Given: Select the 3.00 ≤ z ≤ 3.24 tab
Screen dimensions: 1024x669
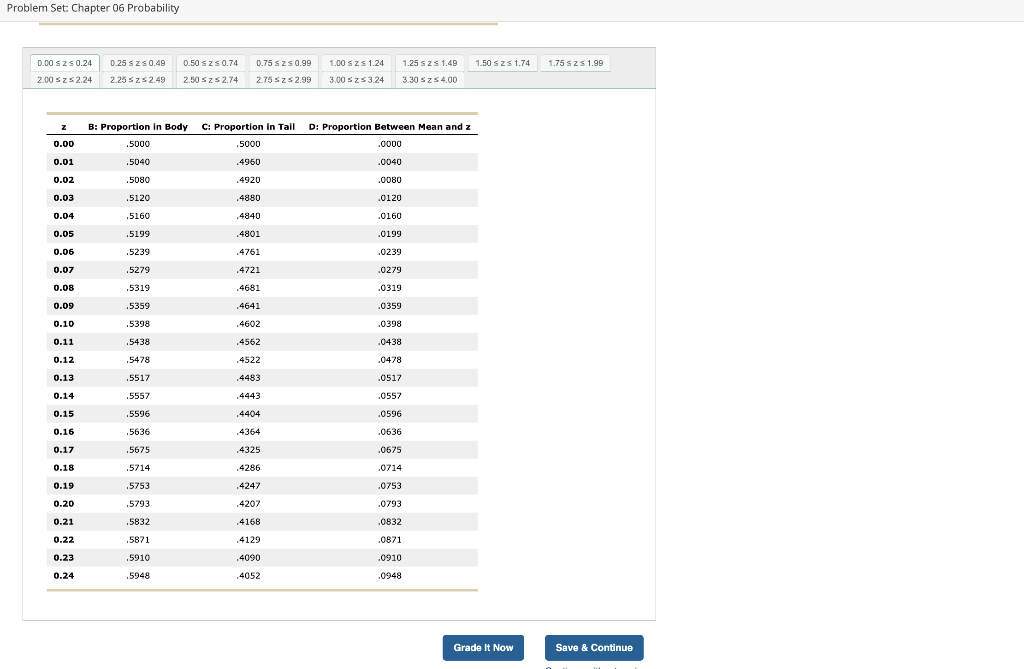Looking at the screenshot, I should [x=356, y=80].
